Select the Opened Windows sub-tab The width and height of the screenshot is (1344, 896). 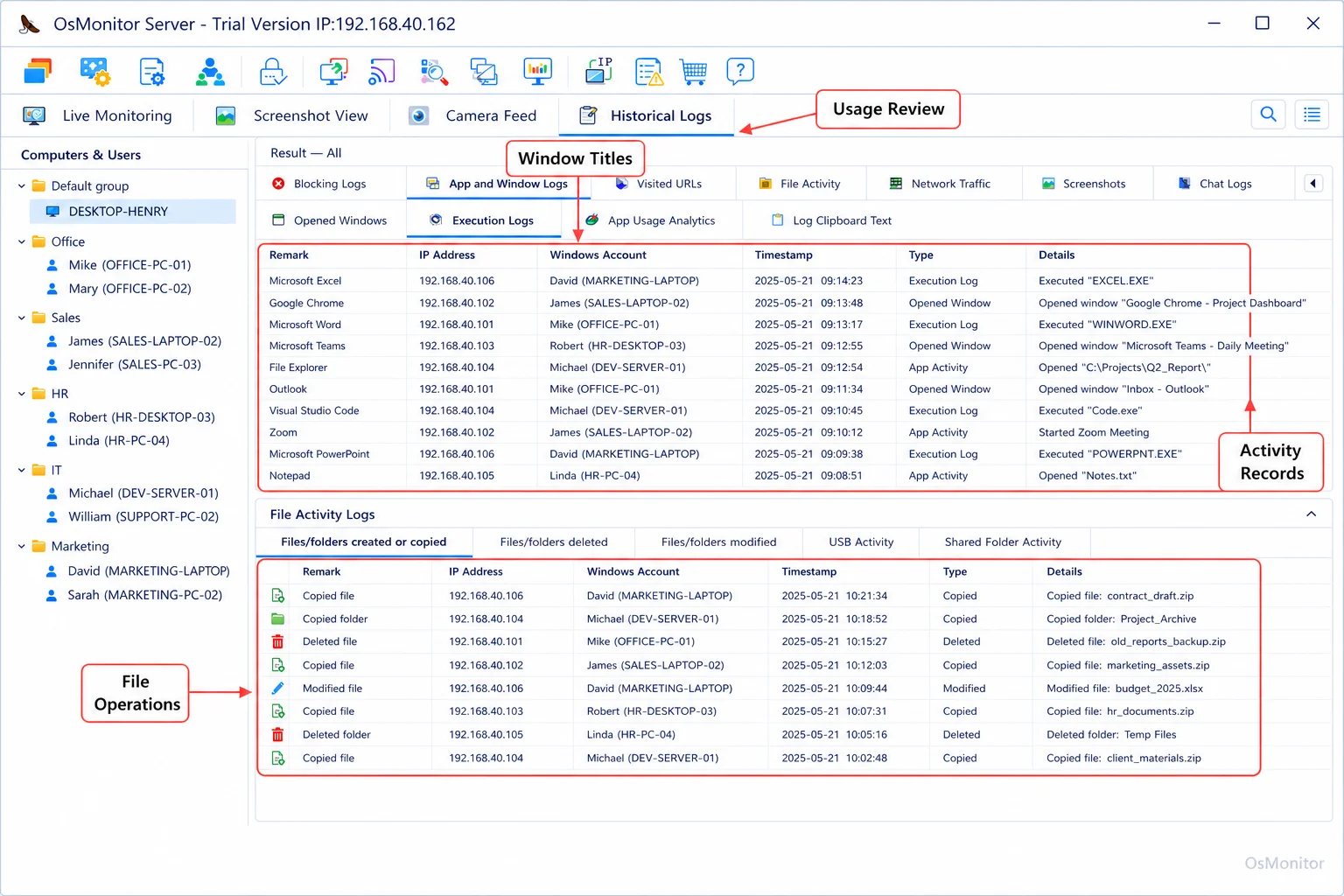[x=330, y=220]
